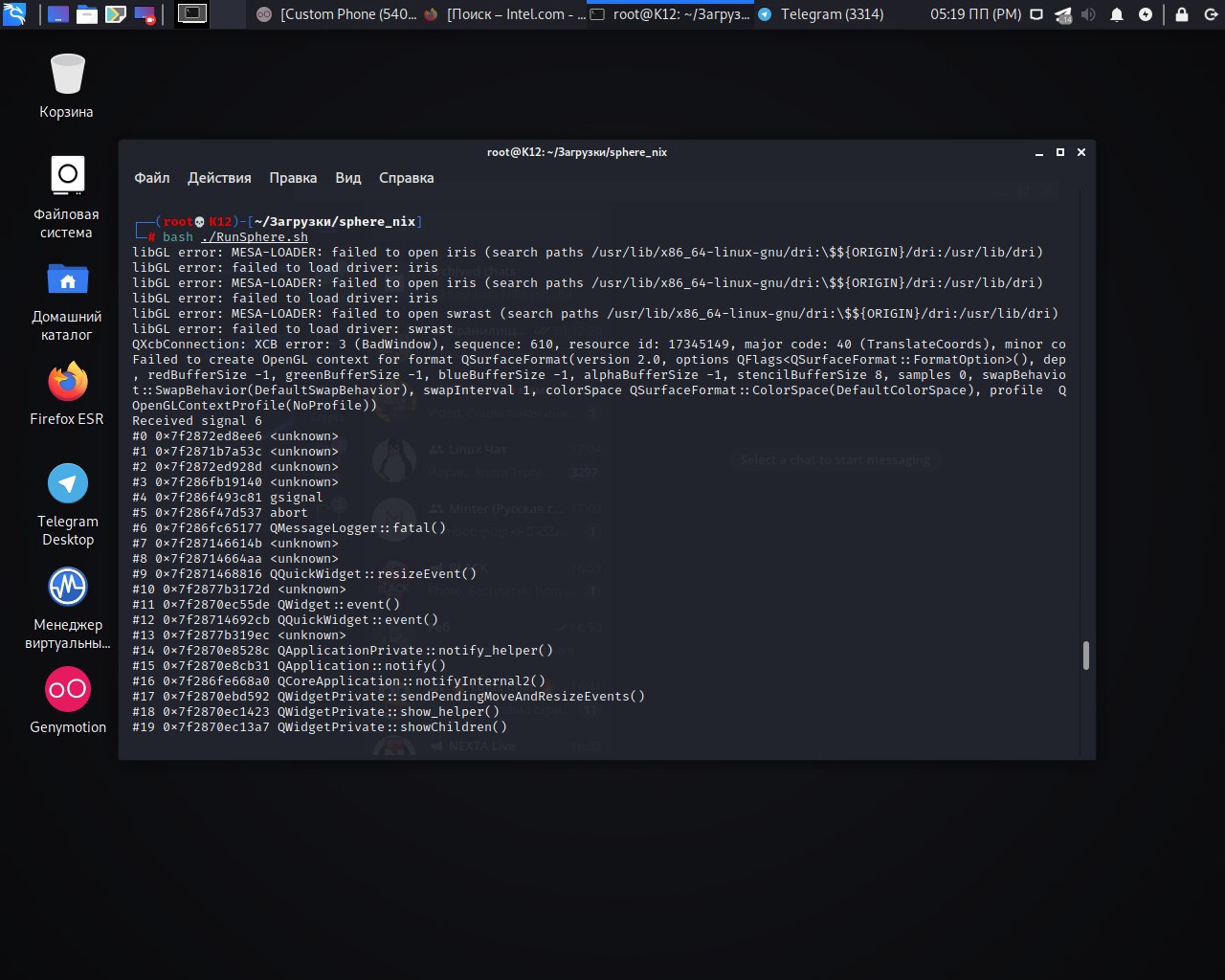Click 'QWidgetPrivate::showChildren()' trace line
This screenshot has height=980, width=1225.
point(320,727)
